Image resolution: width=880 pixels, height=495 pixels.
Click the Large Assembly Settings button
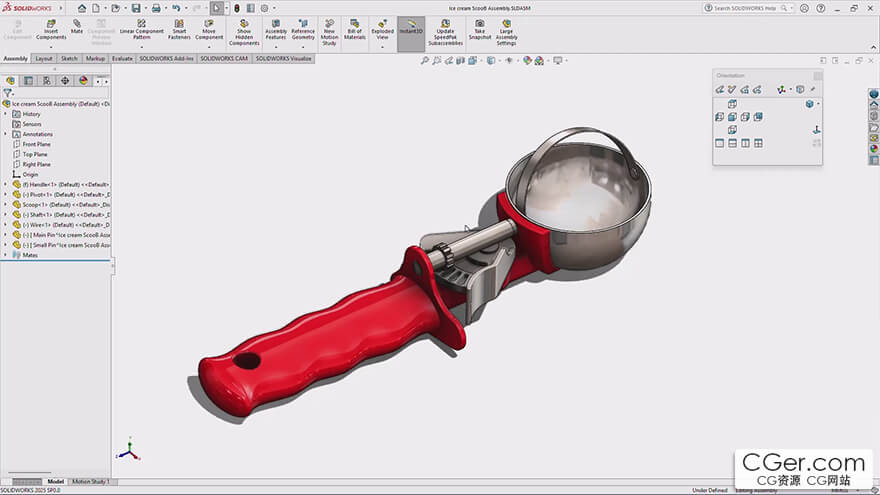click(x=506, y=31)
